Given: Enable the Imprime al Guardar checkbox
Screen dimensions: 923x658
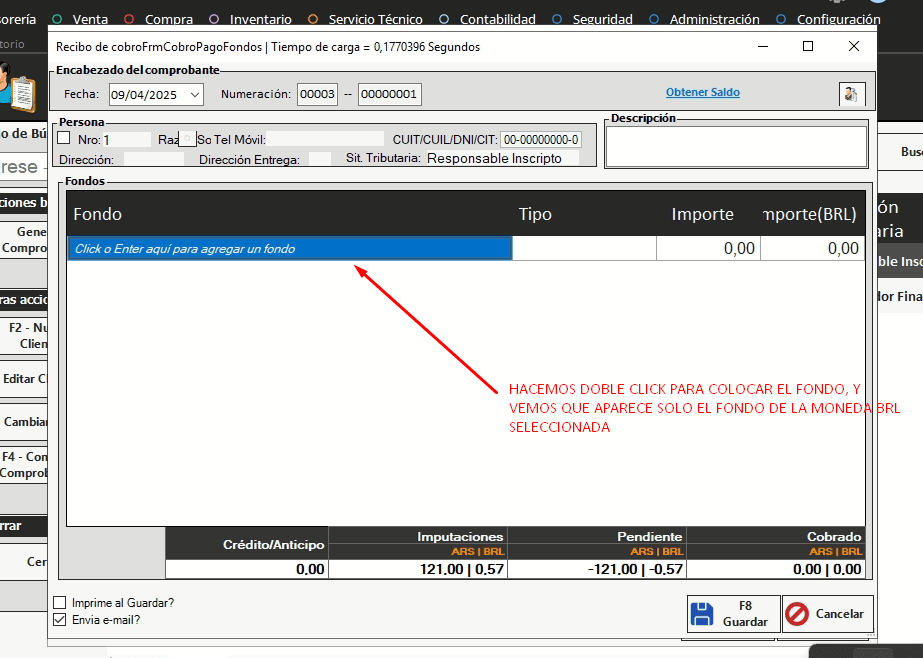Looking at the screenshot, I should (x=60, y=603).
